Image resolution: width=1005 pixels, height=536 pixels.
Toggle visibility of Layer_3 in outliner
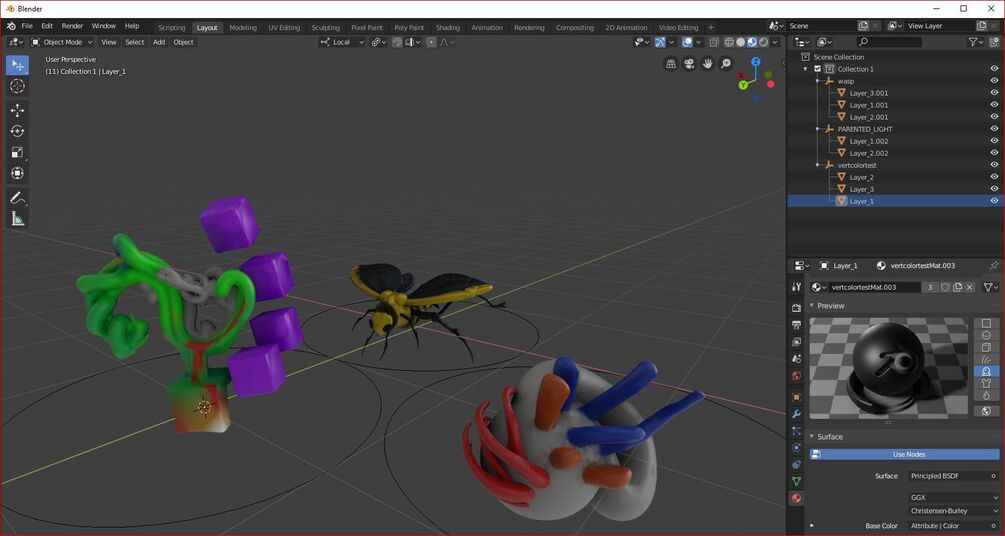click(x=994, y=189)
